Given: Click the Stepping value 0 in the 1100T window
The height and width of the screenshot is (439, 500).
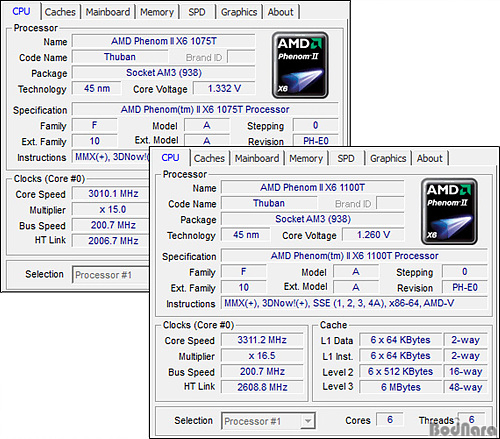Looking at the screenshot, I should [465, 271].
